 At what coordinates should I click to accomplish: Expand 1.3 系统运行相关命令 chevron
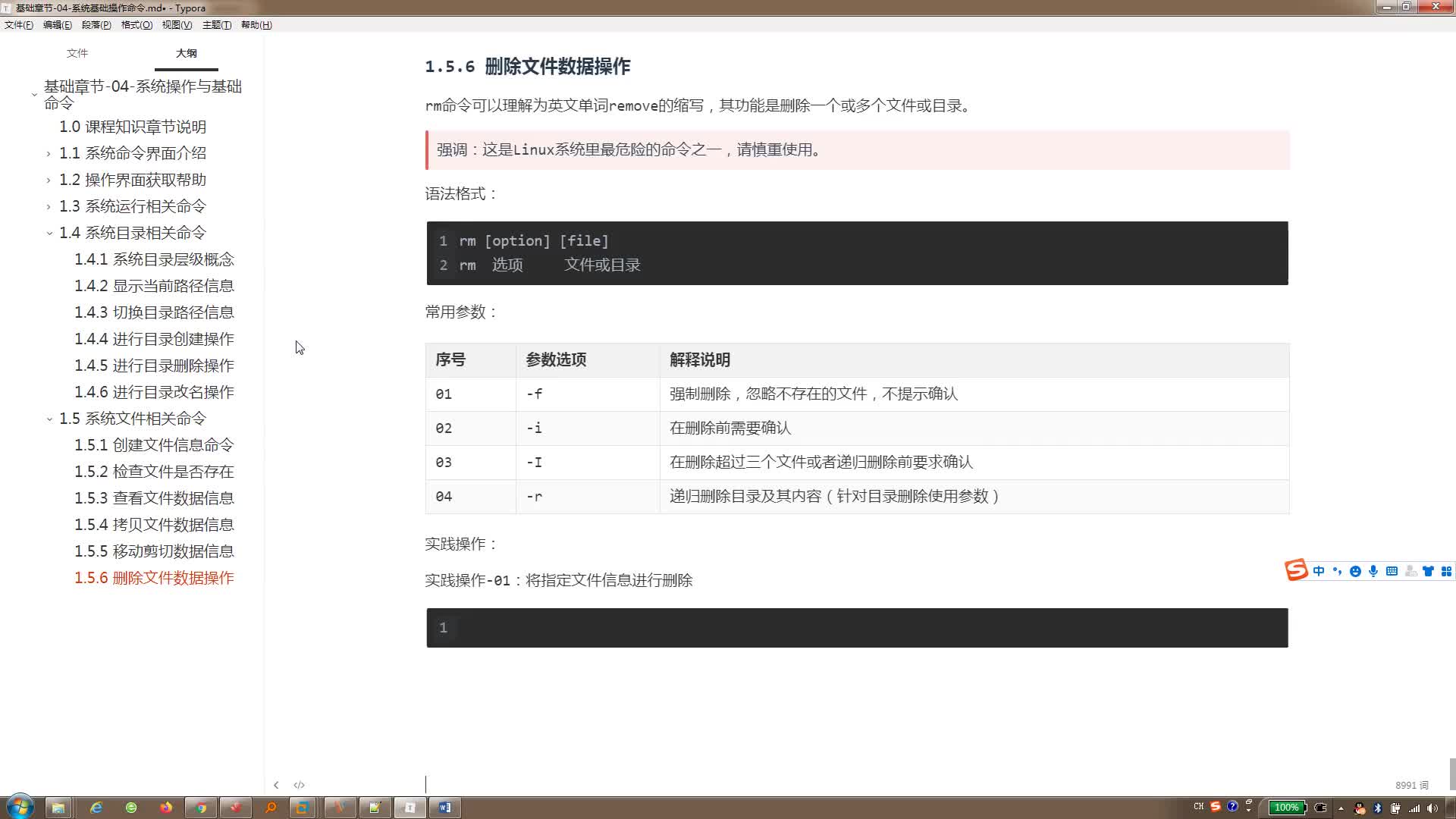pyautogui.click(x=49, y=207)
